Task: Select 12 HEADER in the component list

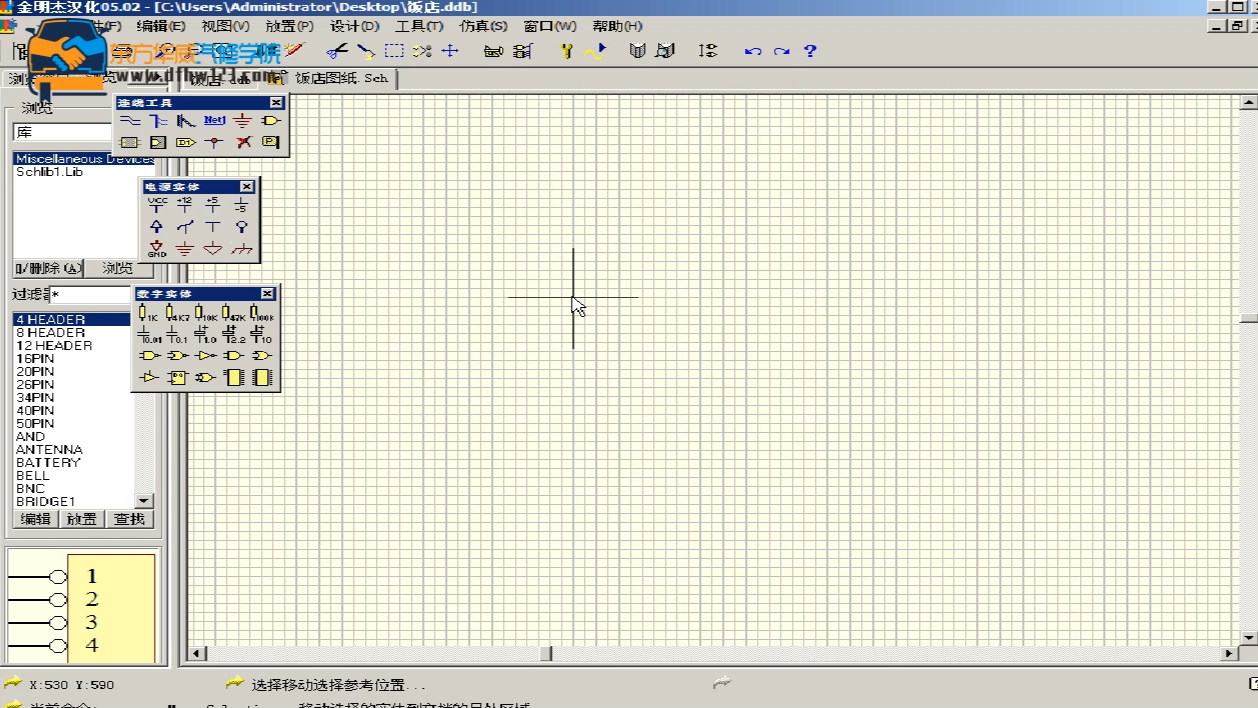Action: pos(54,346)
